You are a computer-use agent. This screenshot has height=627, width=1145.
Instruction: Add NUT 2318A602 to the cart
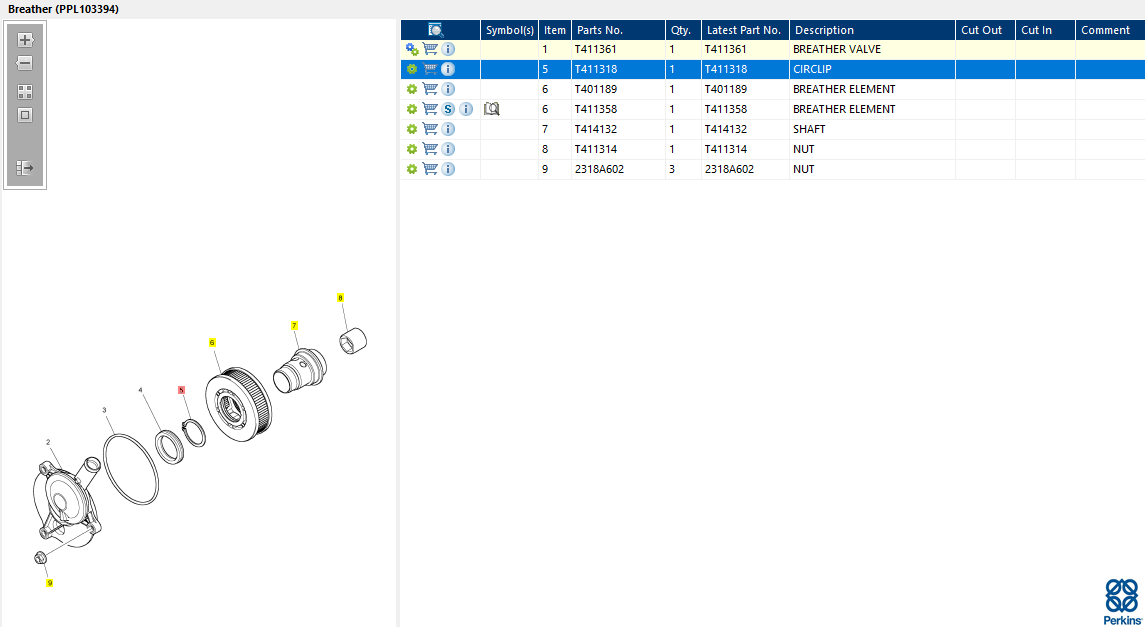point(431,169)
